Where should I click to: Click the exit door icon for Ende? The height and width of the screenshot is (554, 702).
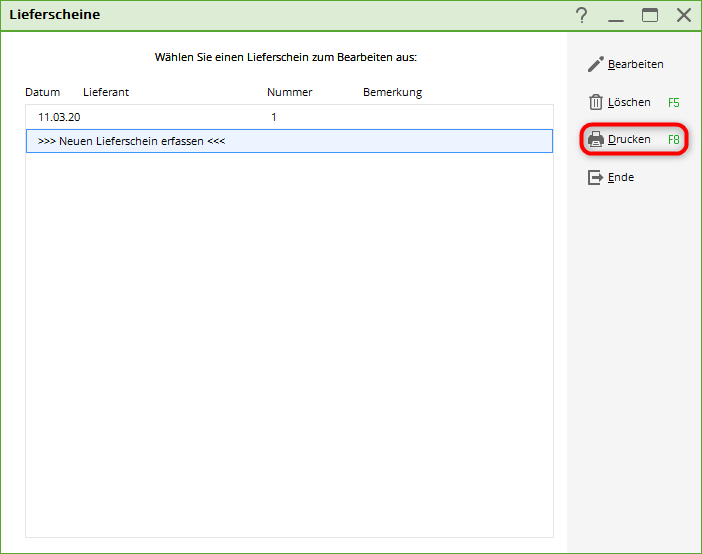coord(595,177)
